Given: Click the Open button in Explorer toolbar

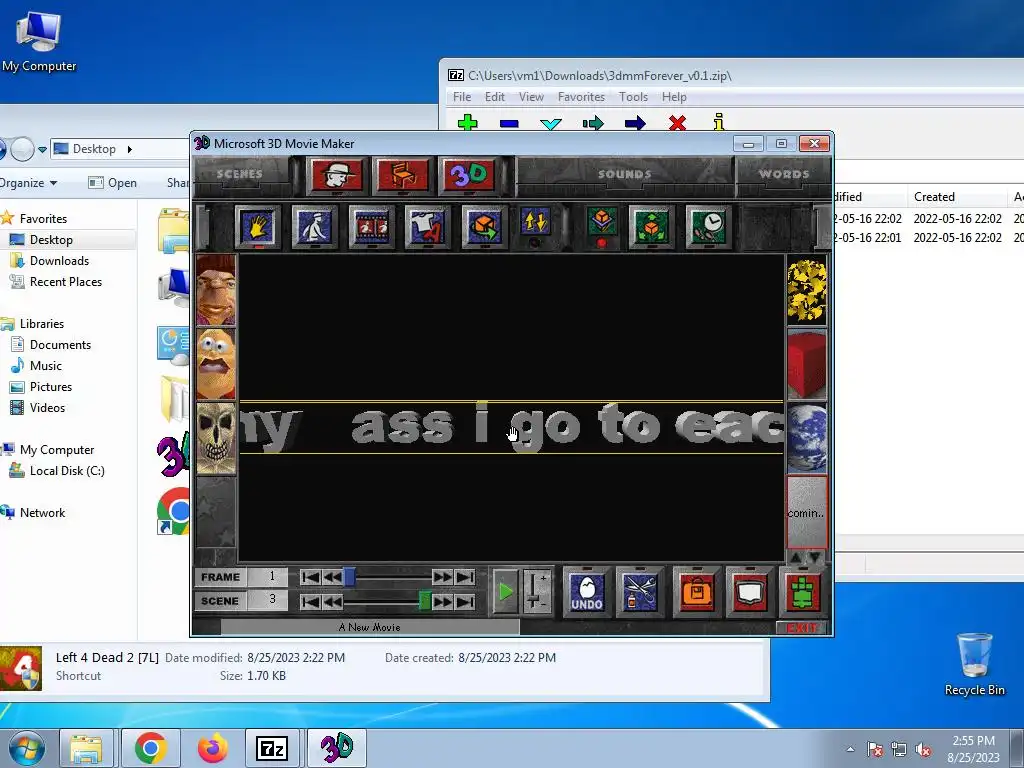Looking at the screenshot, I should point(113,183).
